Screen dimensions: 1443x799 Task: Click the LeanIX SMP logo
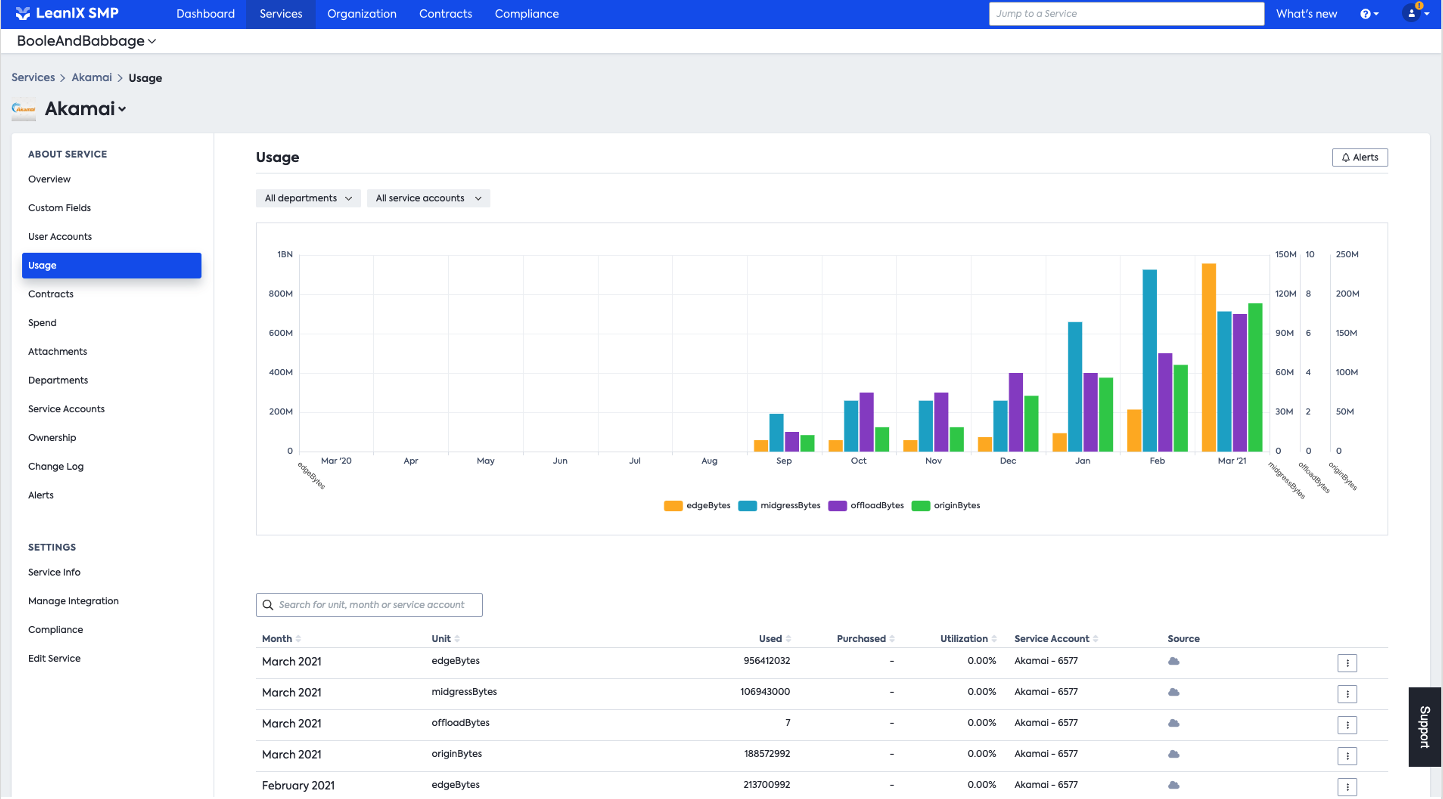click(67, 14)
